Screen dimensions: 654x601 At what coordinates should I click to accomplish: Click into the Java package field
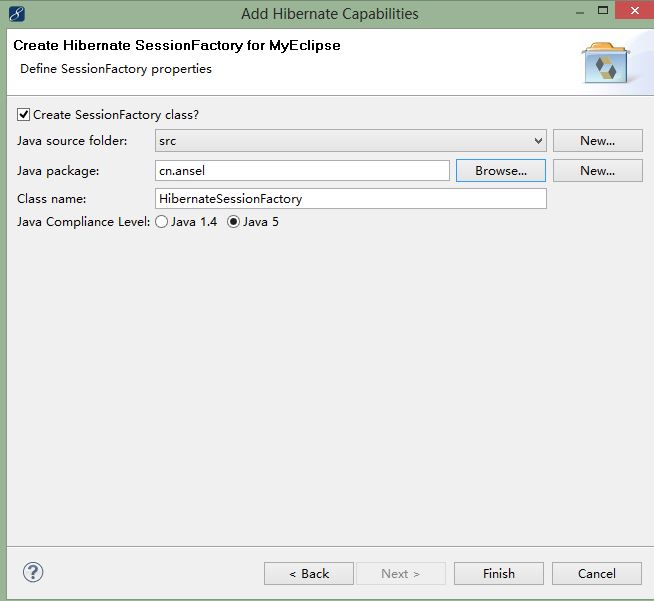(302, 171)
